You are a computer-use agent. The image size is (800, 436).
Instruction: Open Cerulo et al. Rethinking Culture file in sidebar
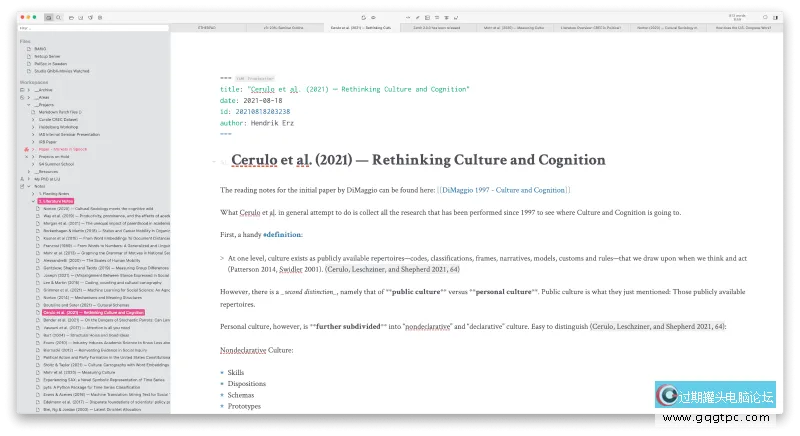coord(93,313)
